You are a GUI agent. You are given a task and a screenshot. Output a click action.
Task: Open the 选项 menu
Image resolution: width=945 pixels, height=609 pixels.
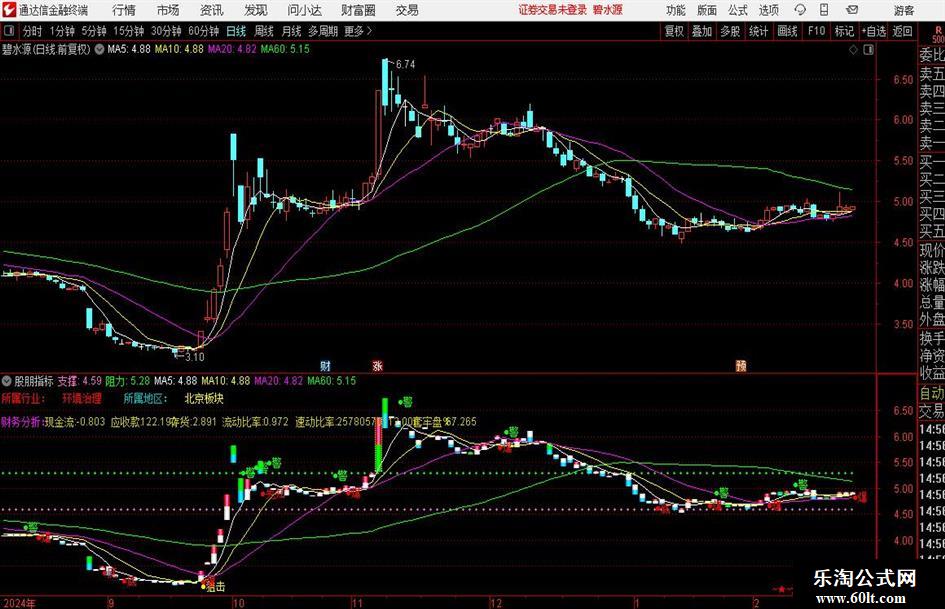coord(768,10)
